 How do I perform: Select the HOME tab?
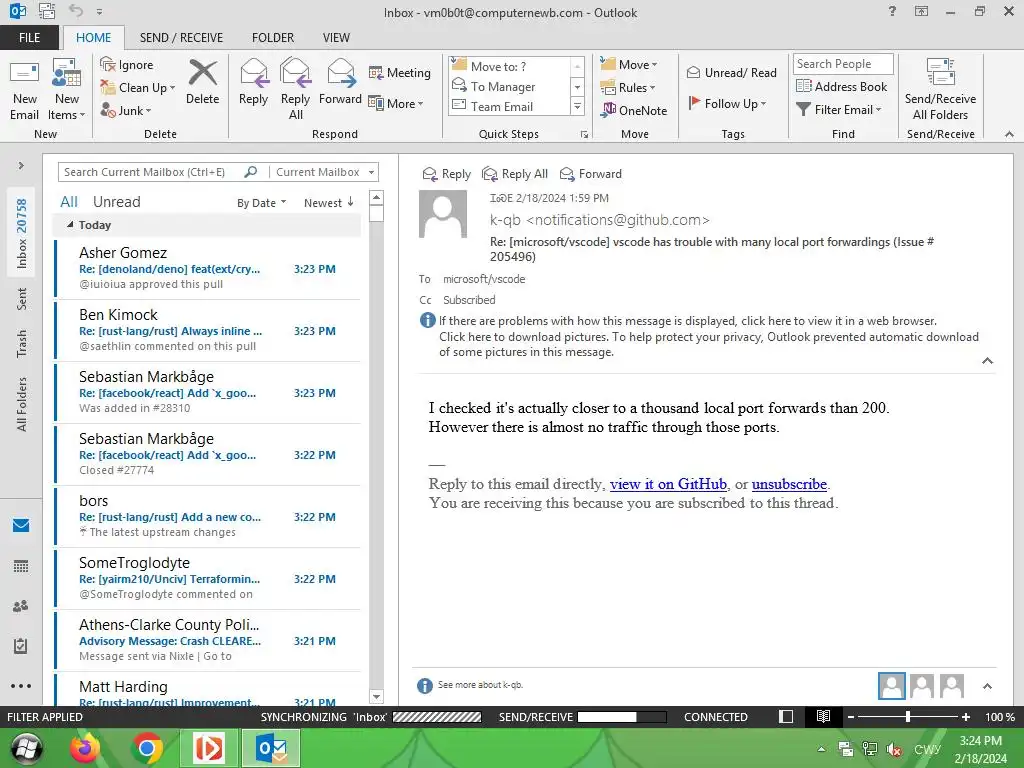click(93, 38)
